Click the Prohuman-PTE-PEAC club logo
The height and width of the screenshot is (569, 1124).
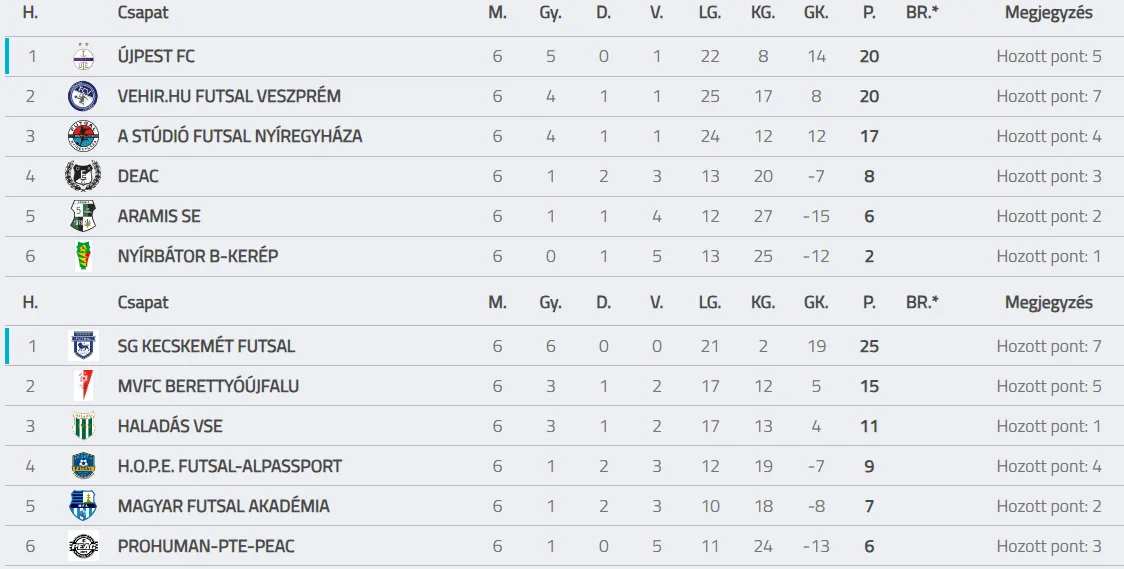coord(83,546)
